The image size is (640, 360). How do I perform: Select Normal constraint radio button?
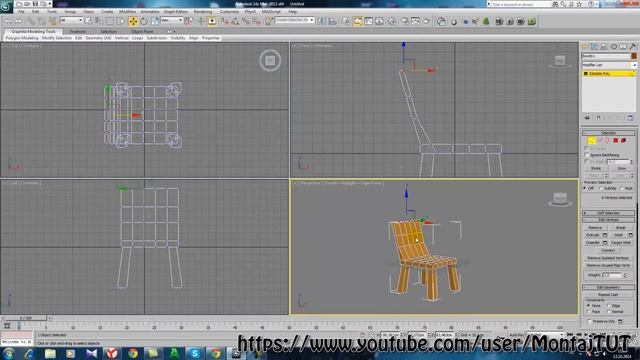tap(609, 311)
